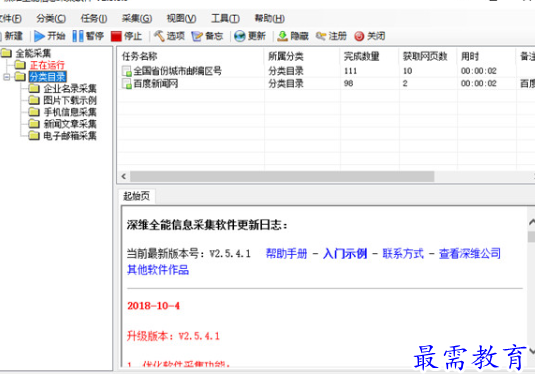Viewport: 535px width, 389px height.
Task: Open the 新闻文章采集 folder
Action: tap(70, 124)
